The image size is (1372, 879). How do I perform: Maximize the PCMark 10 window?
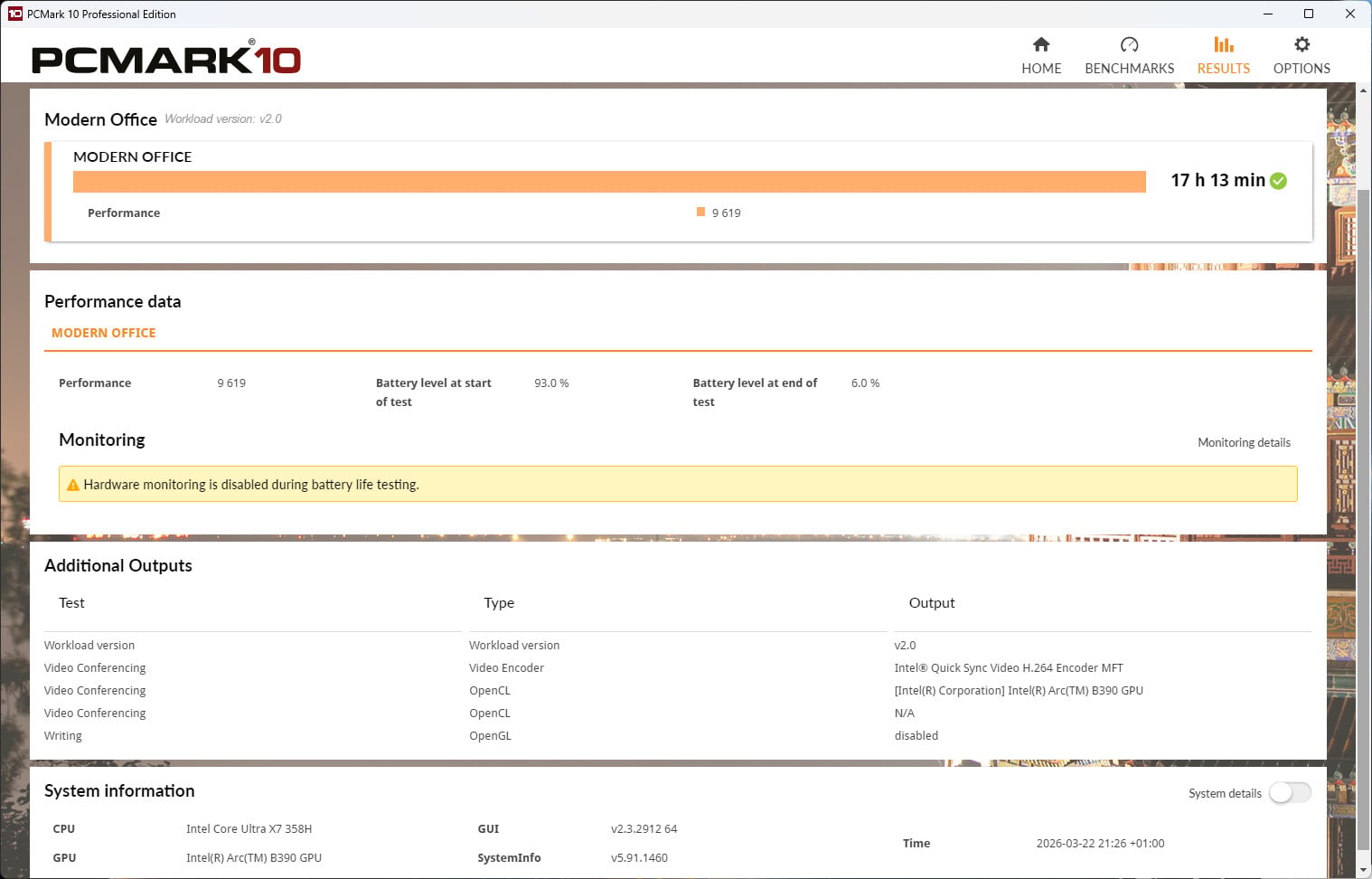(1308, 14)
